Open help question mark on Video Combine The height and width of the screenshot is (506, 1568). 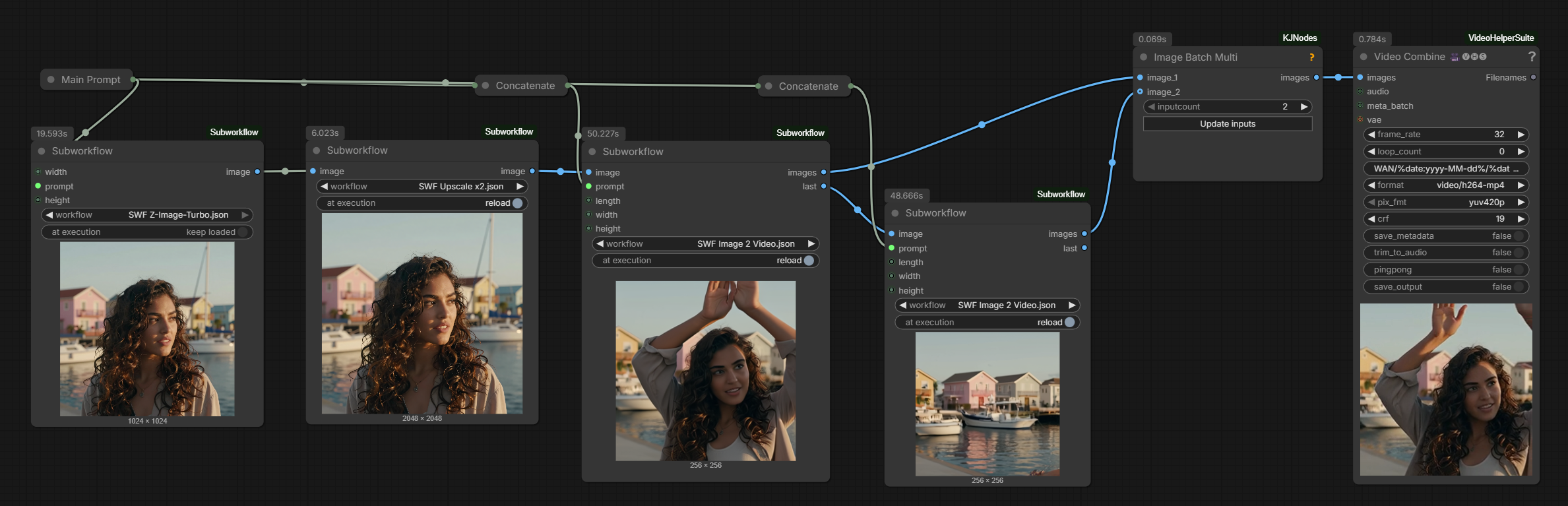(1532, 57)
